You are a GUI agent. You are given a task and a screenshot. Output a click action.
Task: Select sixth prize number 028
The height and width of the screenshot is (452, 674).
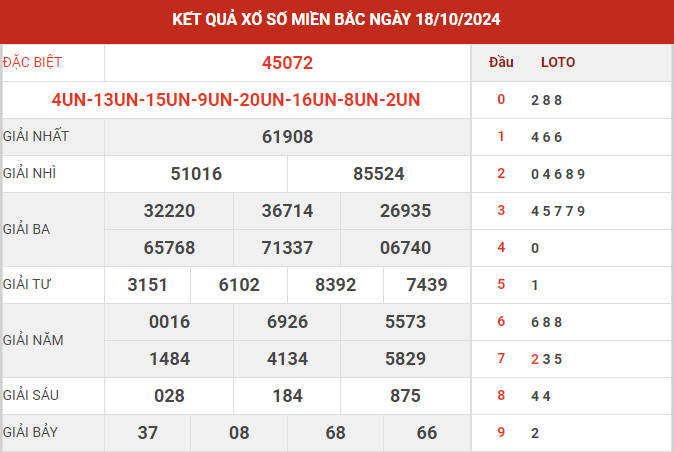click(x=169, y=395)
